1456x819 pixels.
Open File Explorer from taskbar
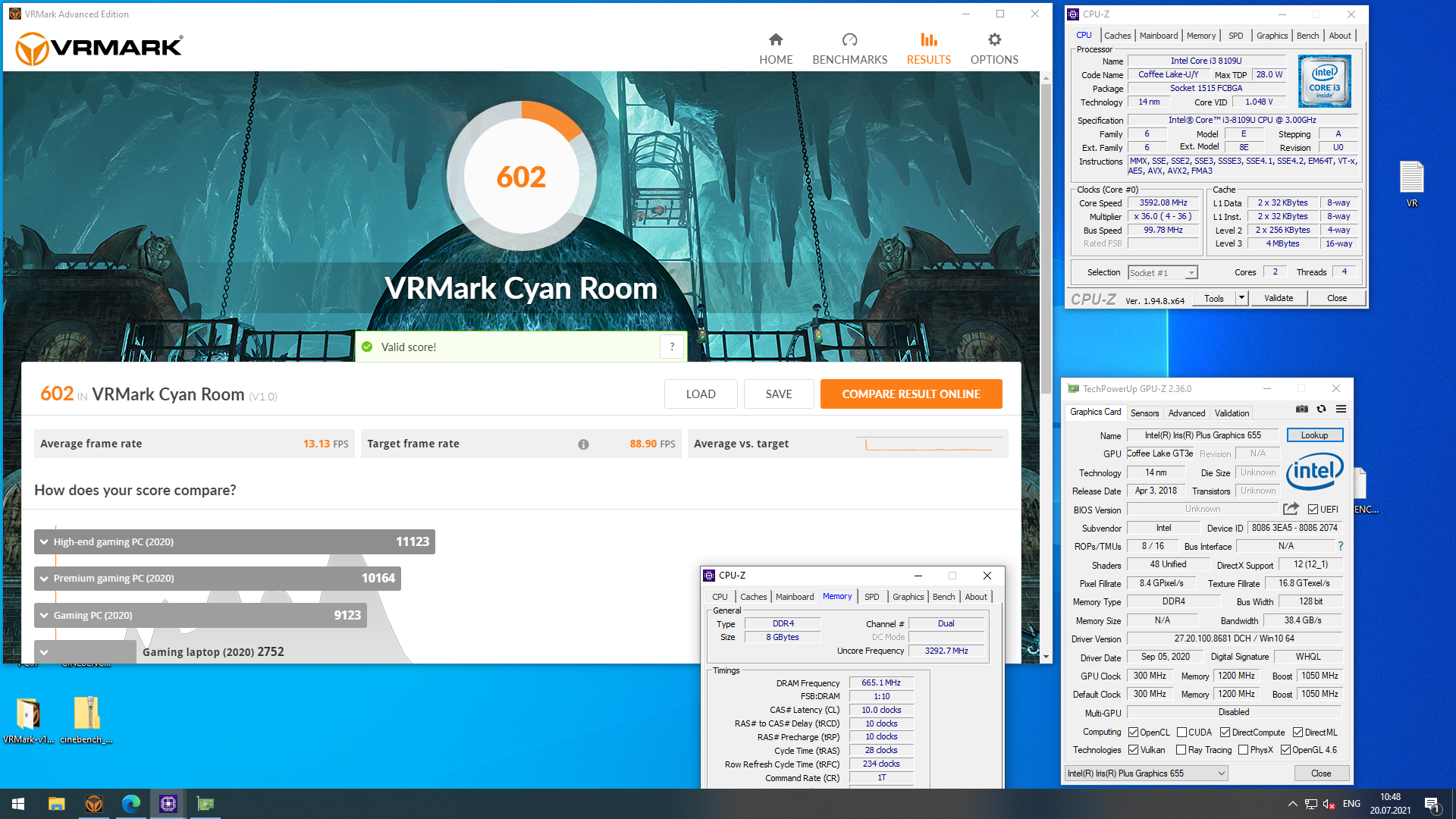56,804
